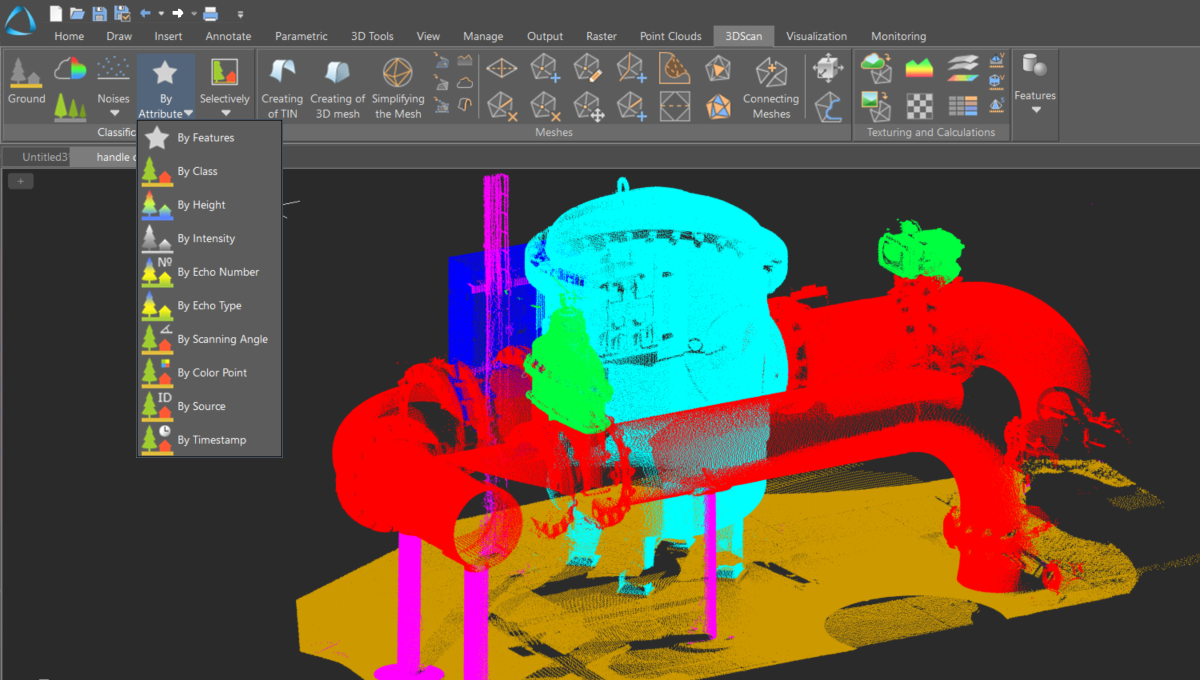The image size is (1200, 680).
Task: Open a file with the folder icon
Action: coord(77,13)
